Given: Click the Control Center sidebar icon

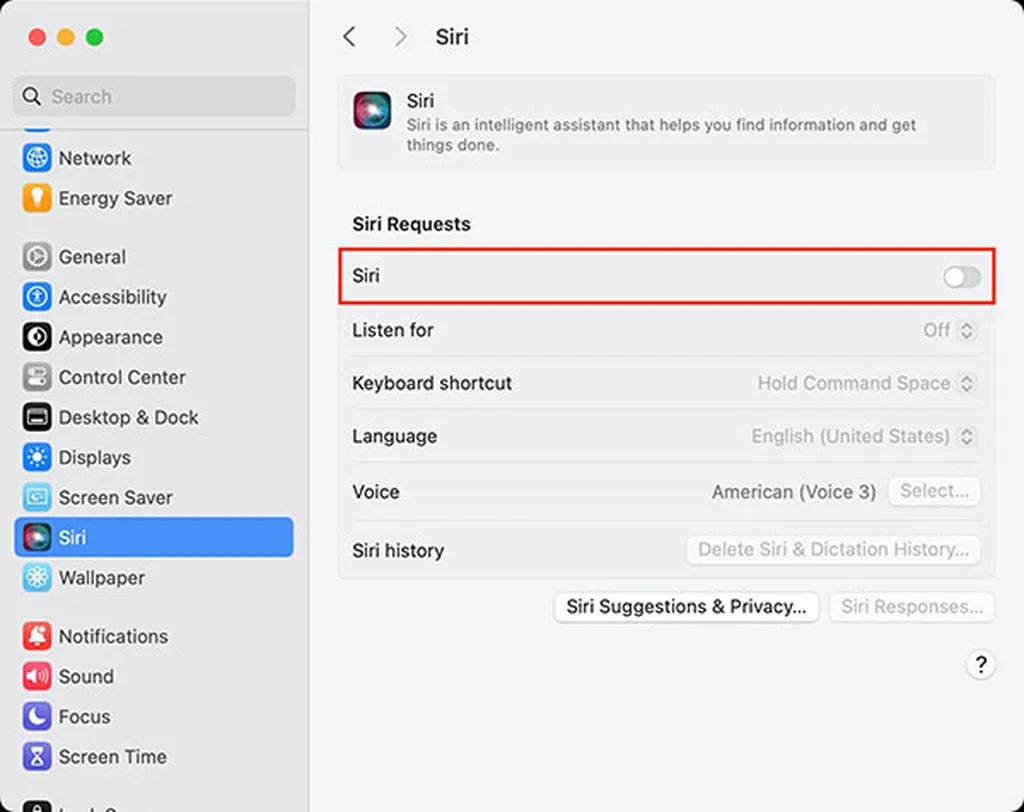Looking at the screenshot, I should click(x=37, y=377).
